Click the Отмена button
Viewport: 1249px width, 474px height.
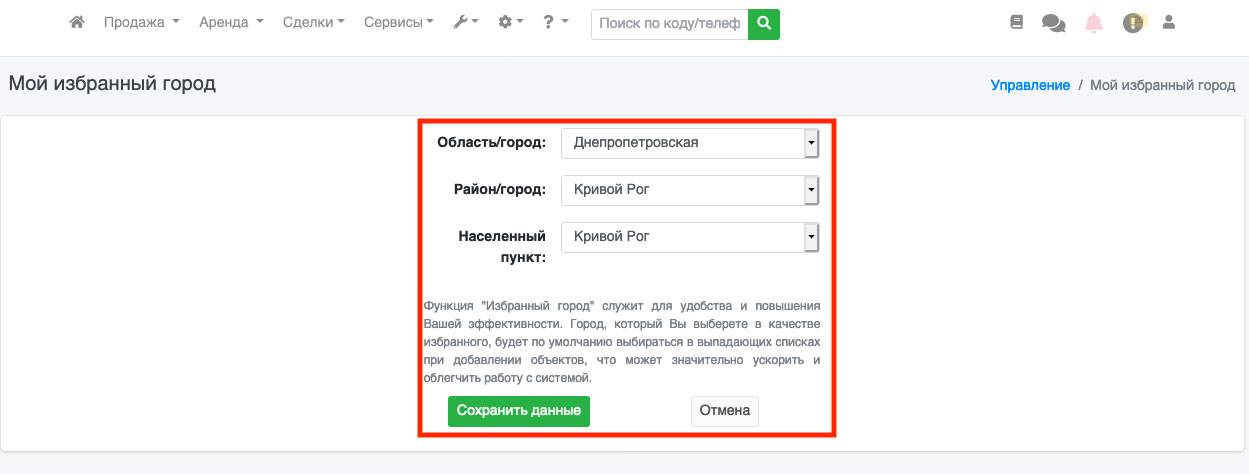click(724, 411)
